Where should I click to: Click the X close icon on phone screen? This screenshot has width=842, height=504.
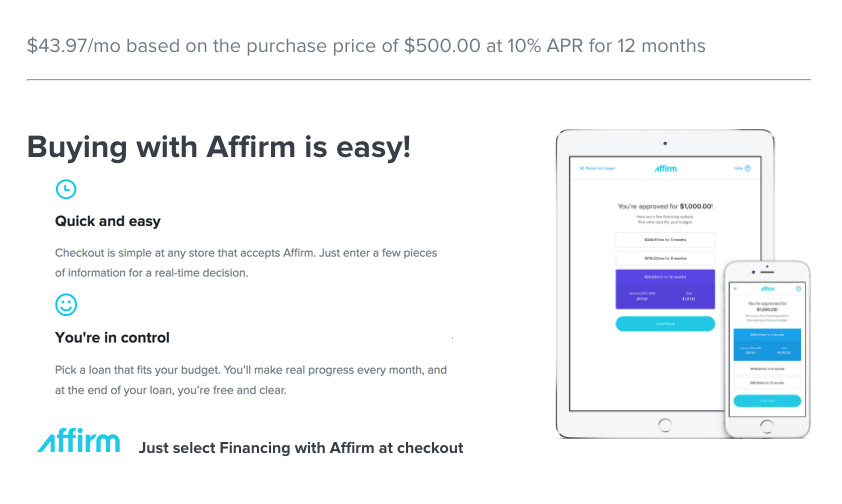[735, 288]
